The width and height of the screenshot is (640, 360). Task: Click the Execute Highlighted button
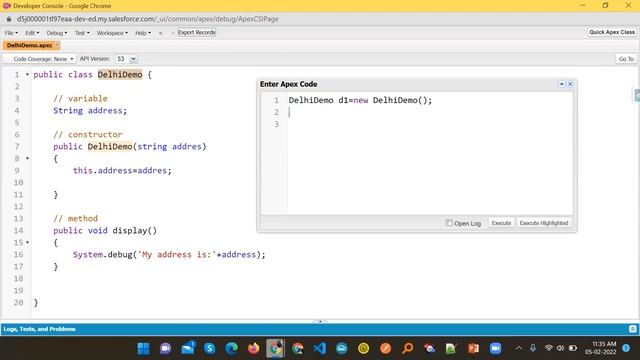click(544, 223)
